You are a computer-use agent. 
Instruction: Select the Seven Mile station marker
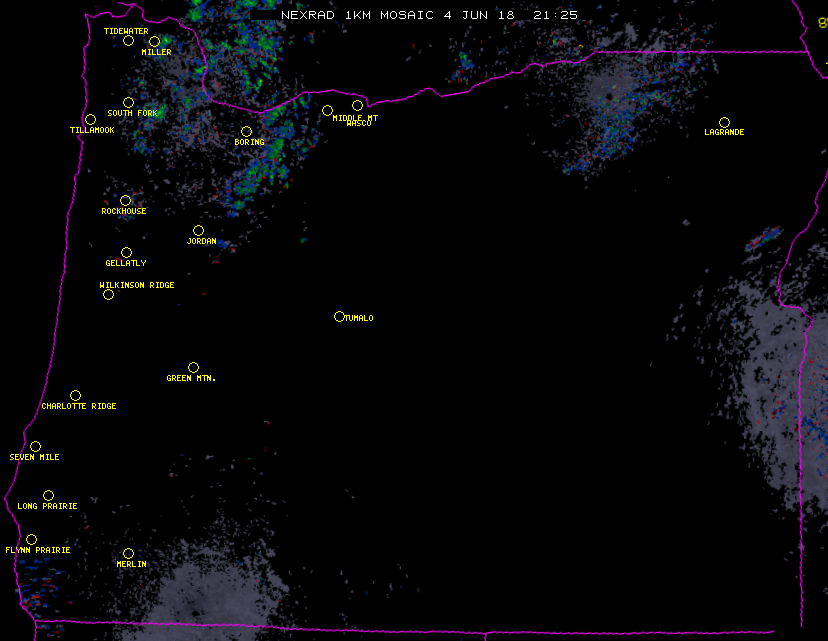point(35,447)
